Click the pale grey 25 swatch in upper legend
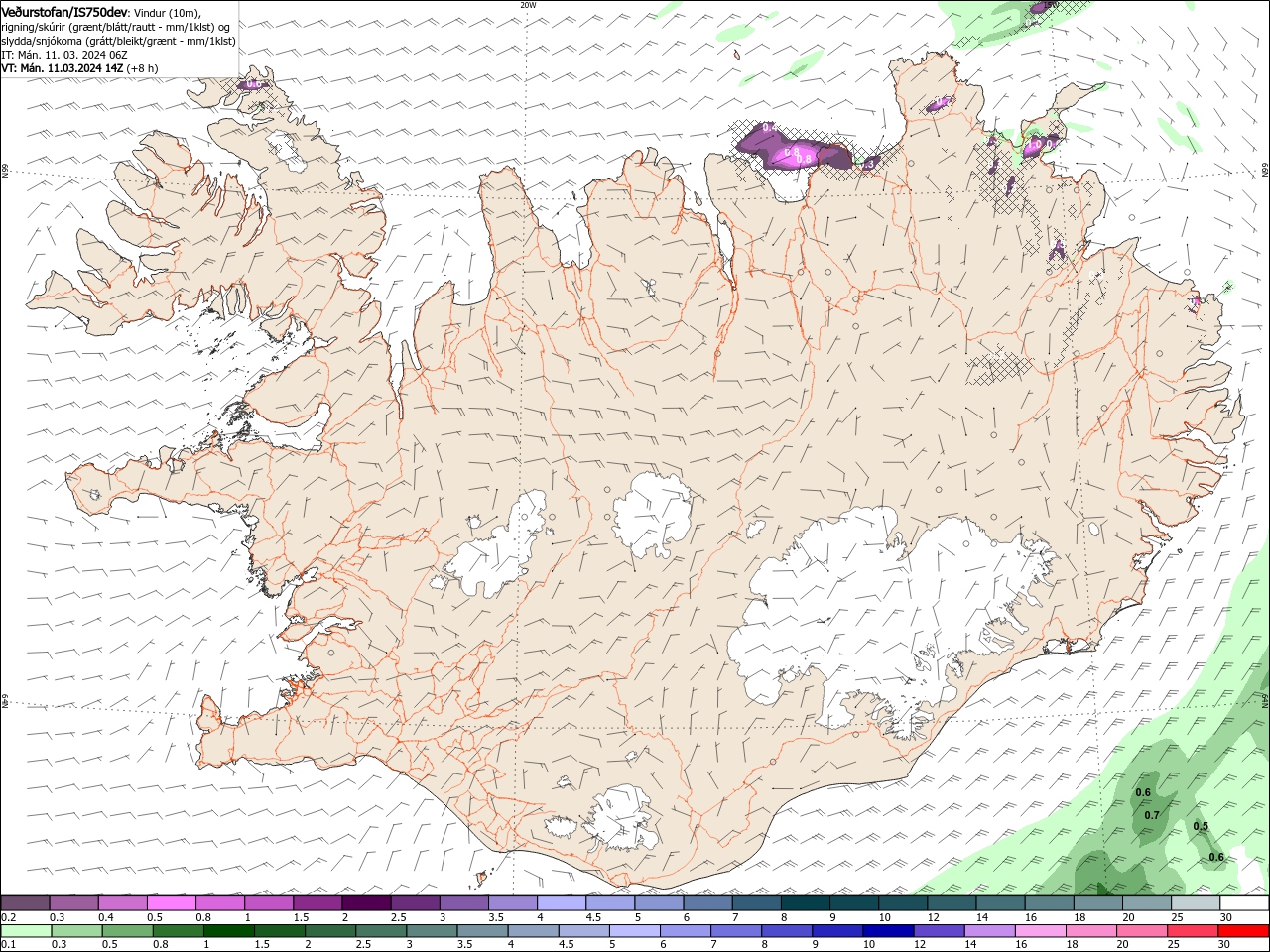 point(1195,903)
